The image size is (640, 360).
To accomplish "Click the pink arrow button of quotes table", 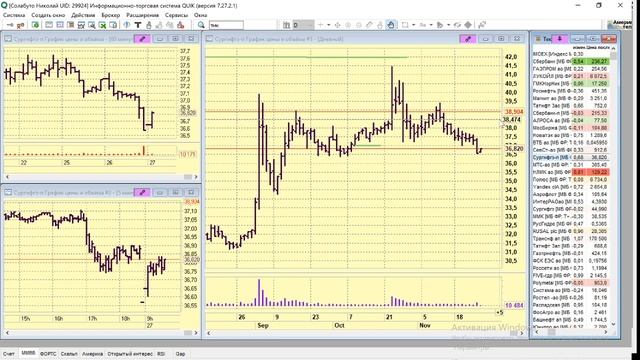I will pyautogui.click(x=560, y=39).
